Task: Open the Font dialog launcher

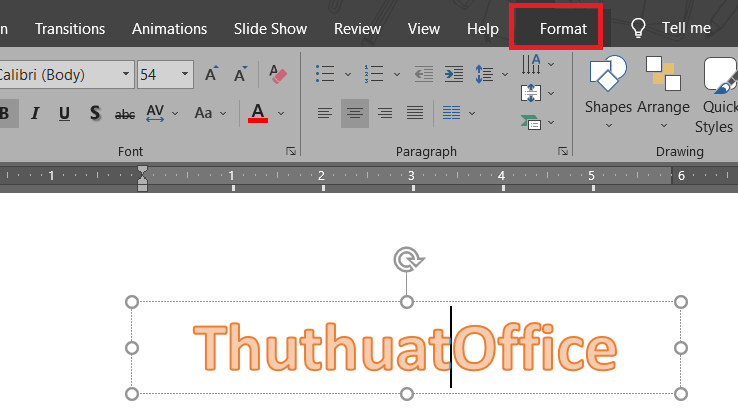Action: 290,151
